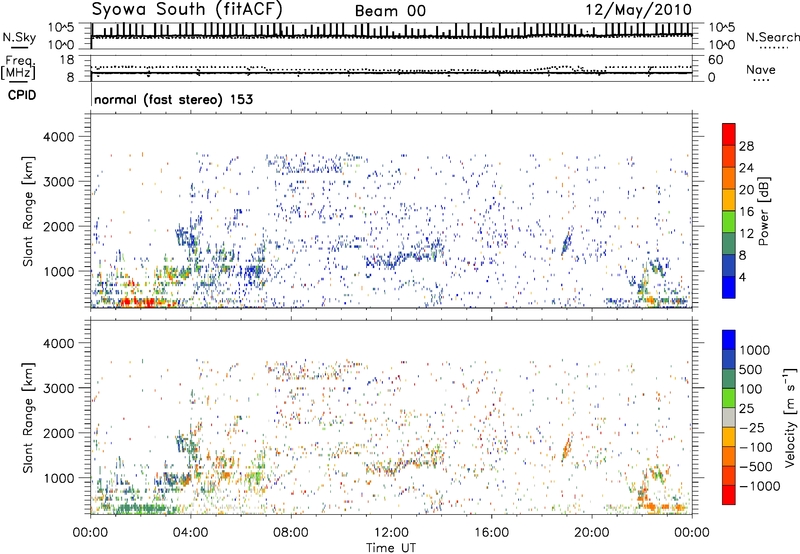The height and width of the screenshot is (554, 800).
Task: Click the '500' tick on the Velocity colorbar
Action: (x=753, y=369)
